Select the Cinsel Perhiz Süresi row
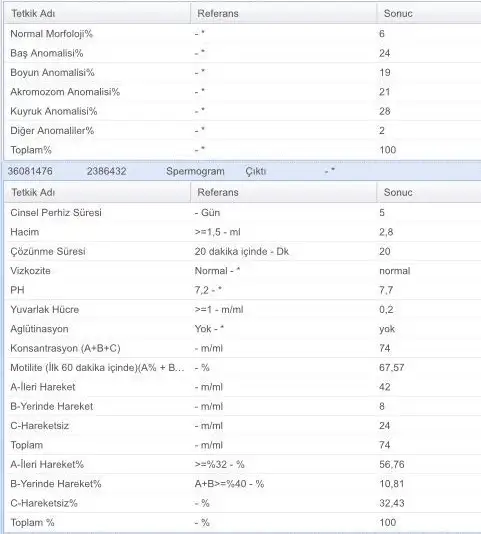 tap(243, 213)
